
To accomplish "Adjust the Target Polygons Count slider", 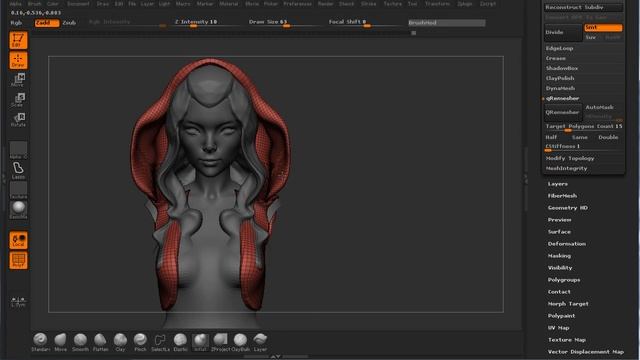I will coord(584,127).
